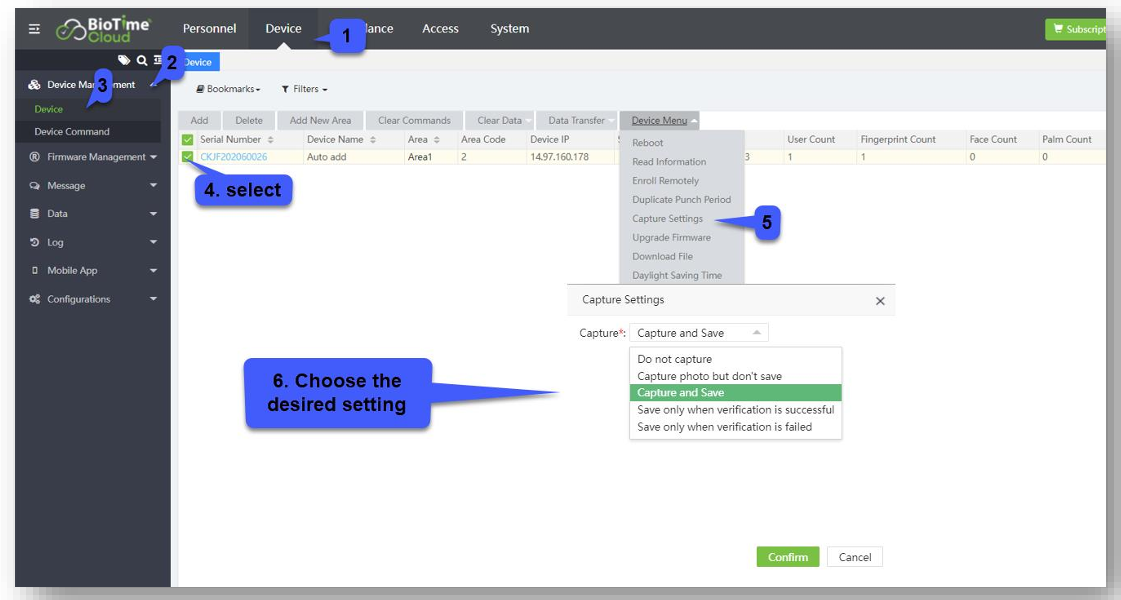This screenshot has width=1121, height=600.
Task: Click the hamburger menu icon beside BioTime logo
Action: 34,29
